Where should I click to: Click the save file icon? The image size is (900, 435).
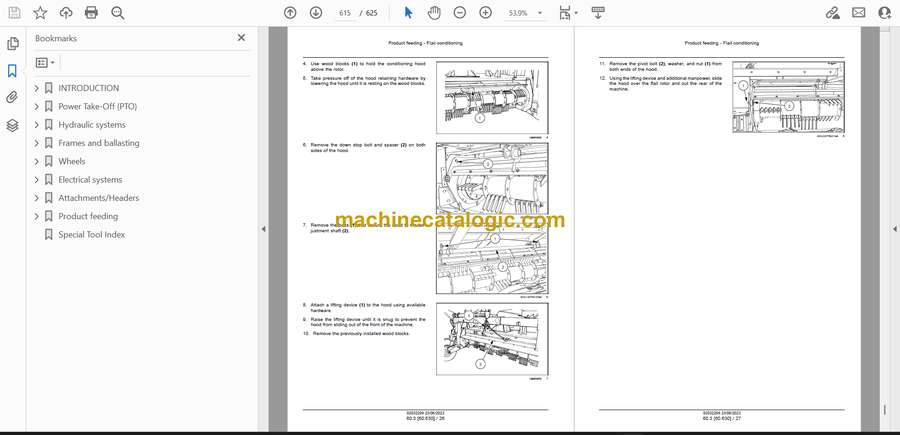point(14,13)
